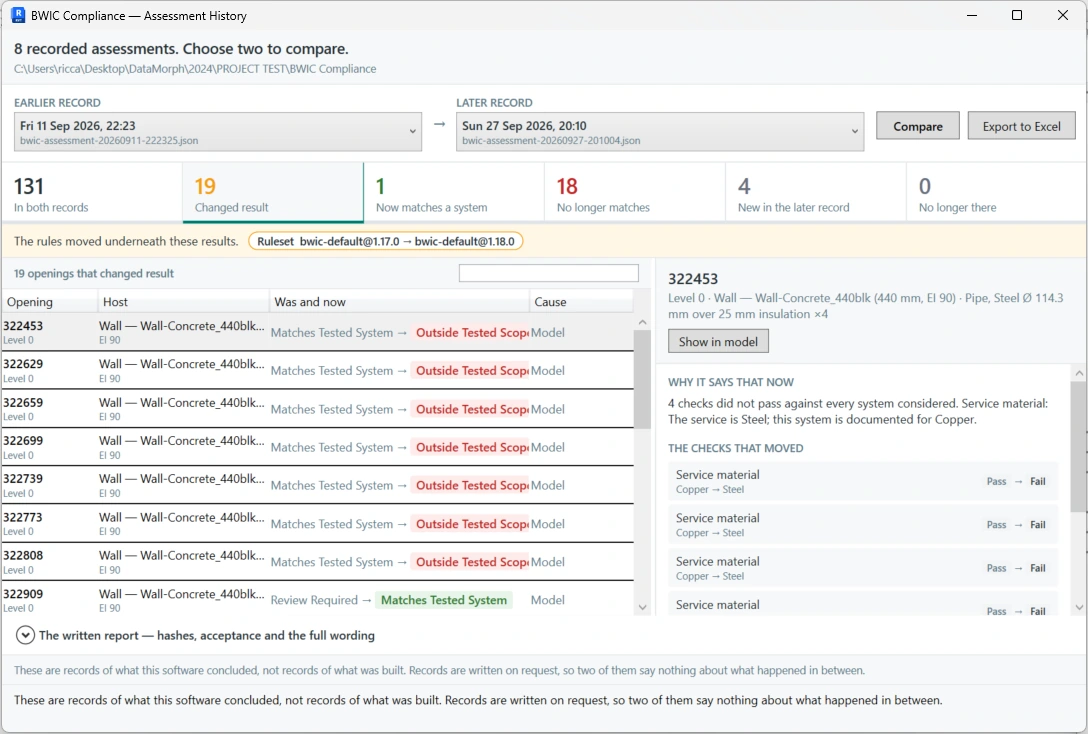The image size is (1088, 734).
Task: Close the Assessment History window
Action: pyautogui.click(x=1062, y=15)
